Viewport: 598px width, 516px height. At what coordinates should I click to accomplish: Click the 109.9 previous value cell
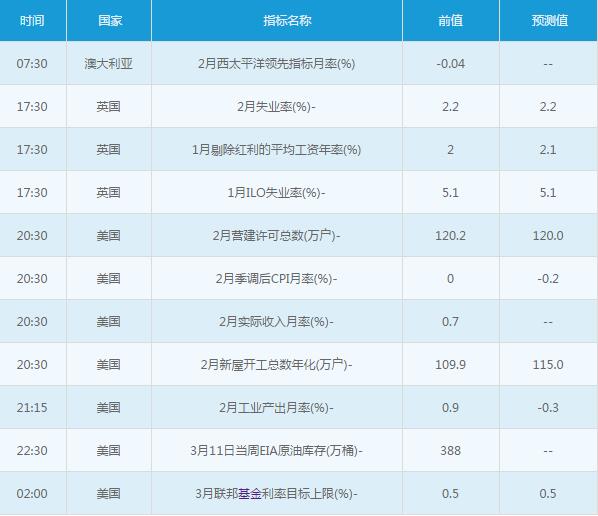tap(450, 365)
